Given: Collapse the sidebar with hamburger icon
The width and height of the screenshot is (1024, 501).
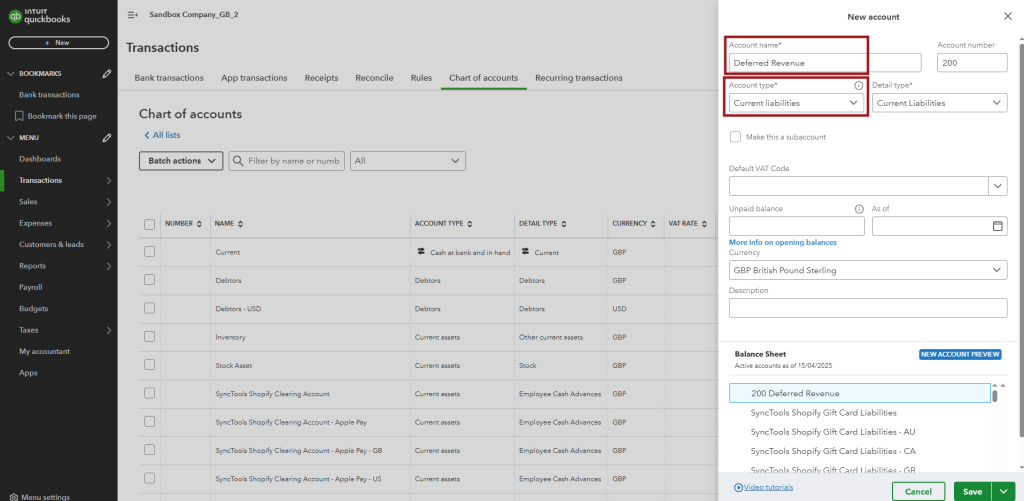Looking at the screenshot, I should 133,16.
